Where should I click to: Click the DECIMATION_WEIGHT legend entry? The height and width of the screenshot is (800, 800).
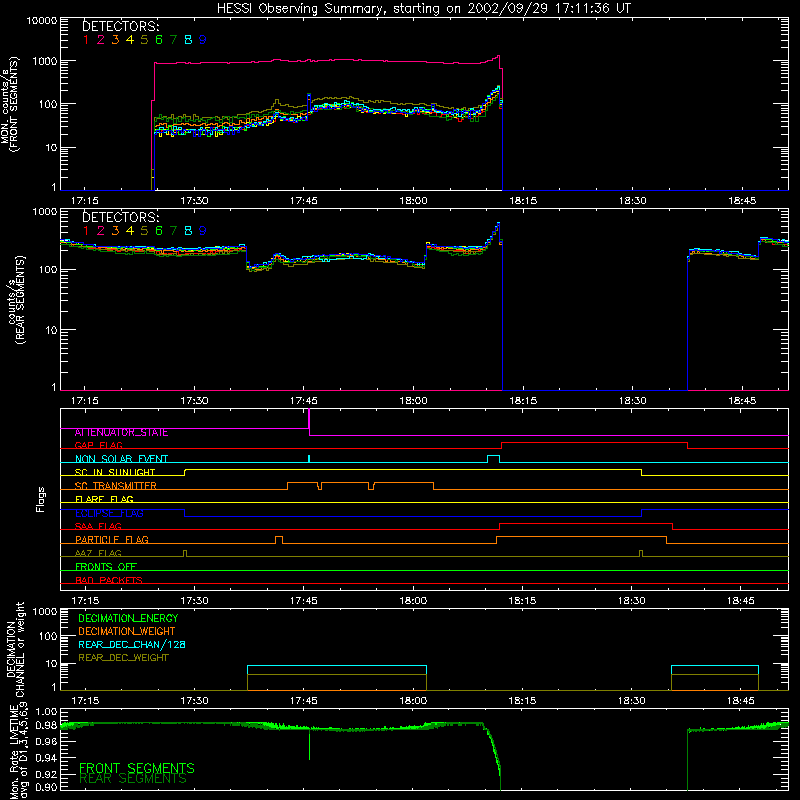(x=127, y=631)
